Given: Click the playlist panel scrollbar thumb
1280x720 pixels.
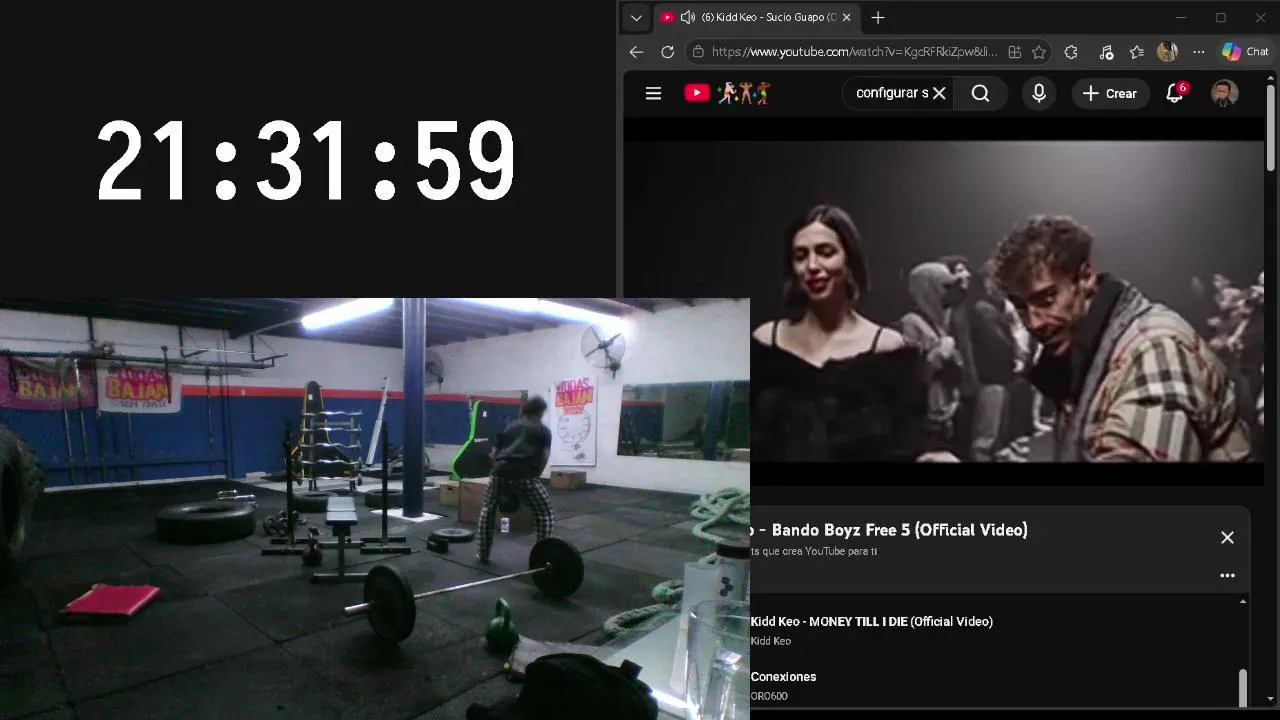Looking at the screenshot, I should click(1243, 686).
